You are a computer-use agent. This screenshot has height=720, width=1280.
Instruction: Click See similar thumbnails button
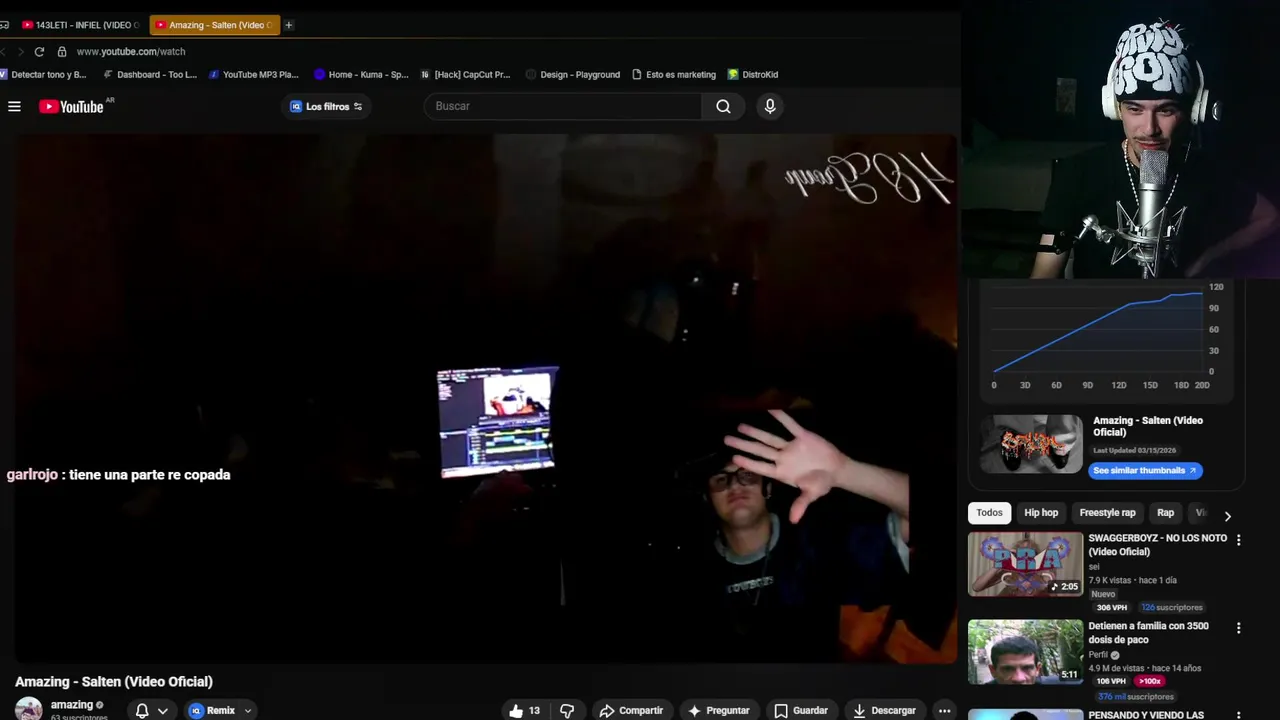[x=1145, y=470]
